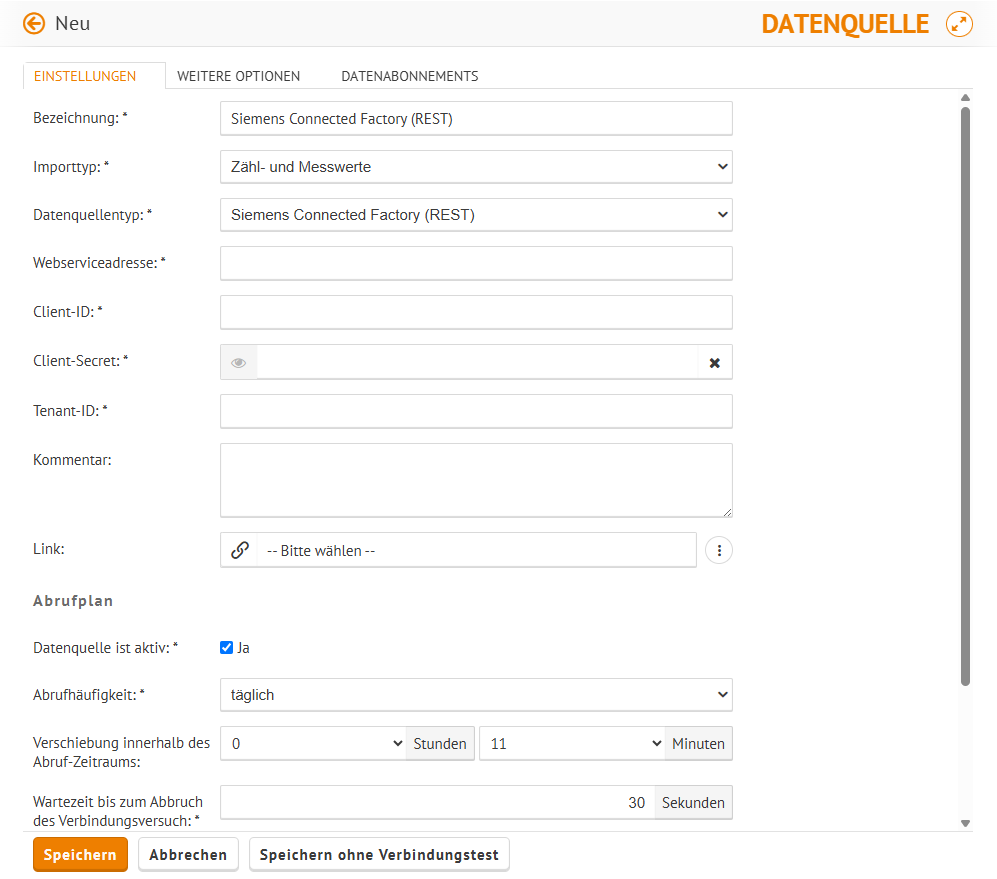Click into the Kommentar text area
997x879 pixels.
(x=476, y=480)
